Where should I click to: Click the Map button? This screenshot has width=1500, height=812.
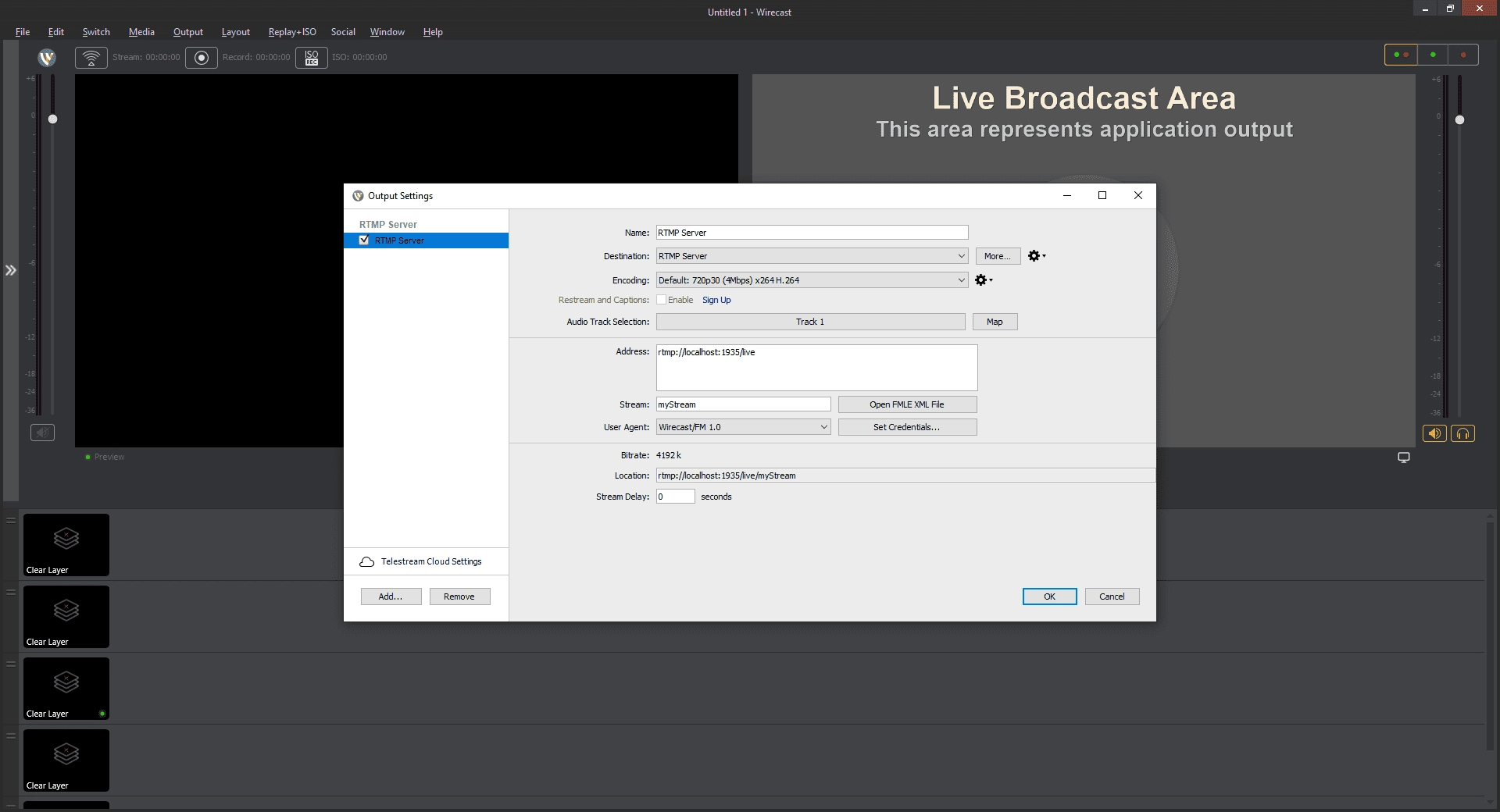(x=995, y=322)
